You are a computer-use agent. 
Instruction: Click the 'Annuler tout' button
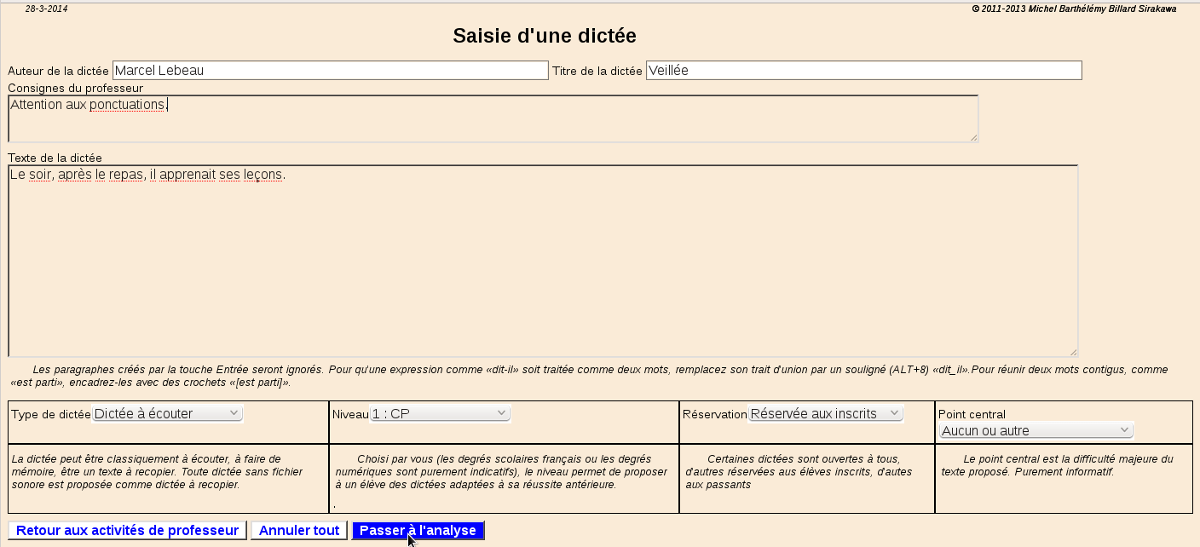coord(299,531)
